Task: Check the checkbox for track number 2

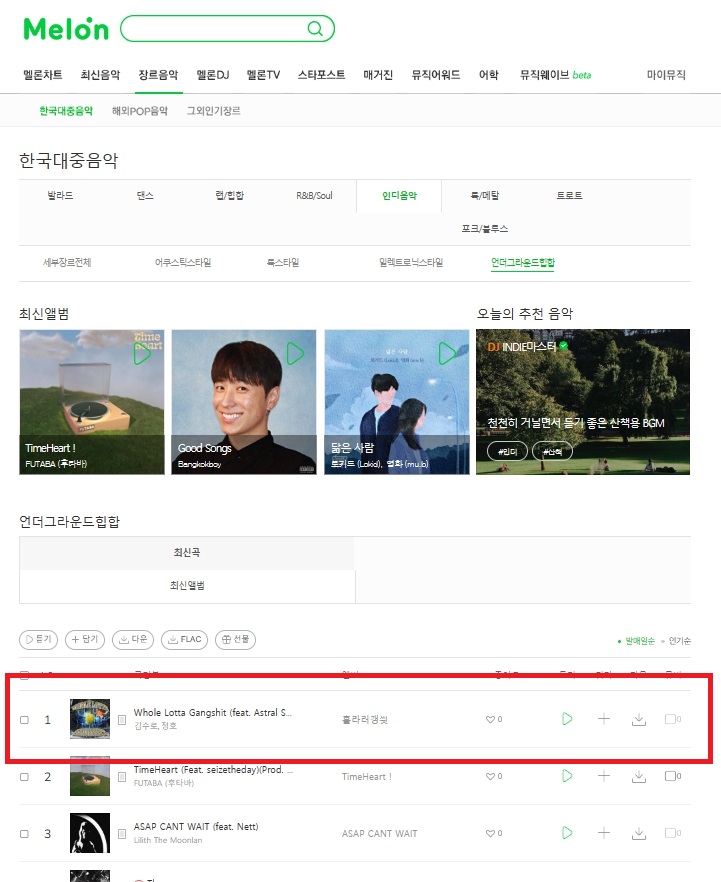Action: [24, 777]
